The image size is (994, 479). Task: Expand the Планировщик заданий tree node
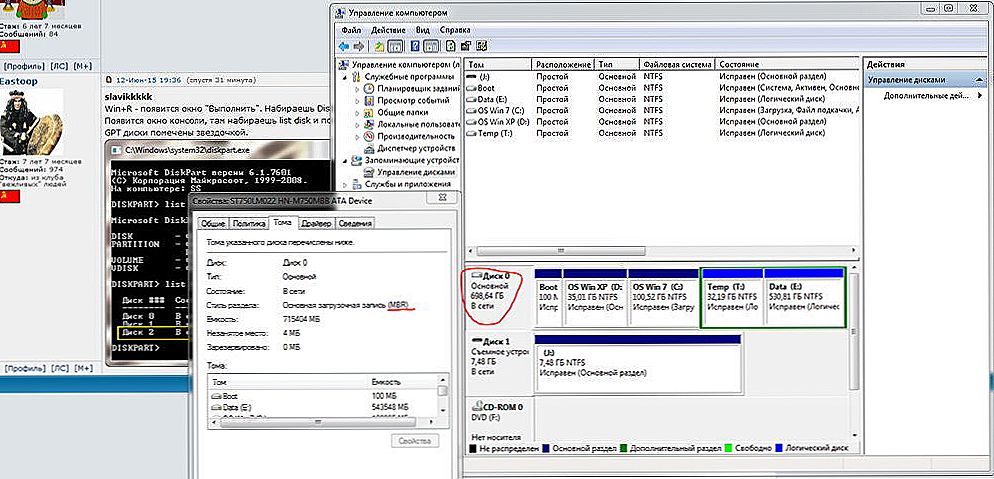tap(357, 89)
